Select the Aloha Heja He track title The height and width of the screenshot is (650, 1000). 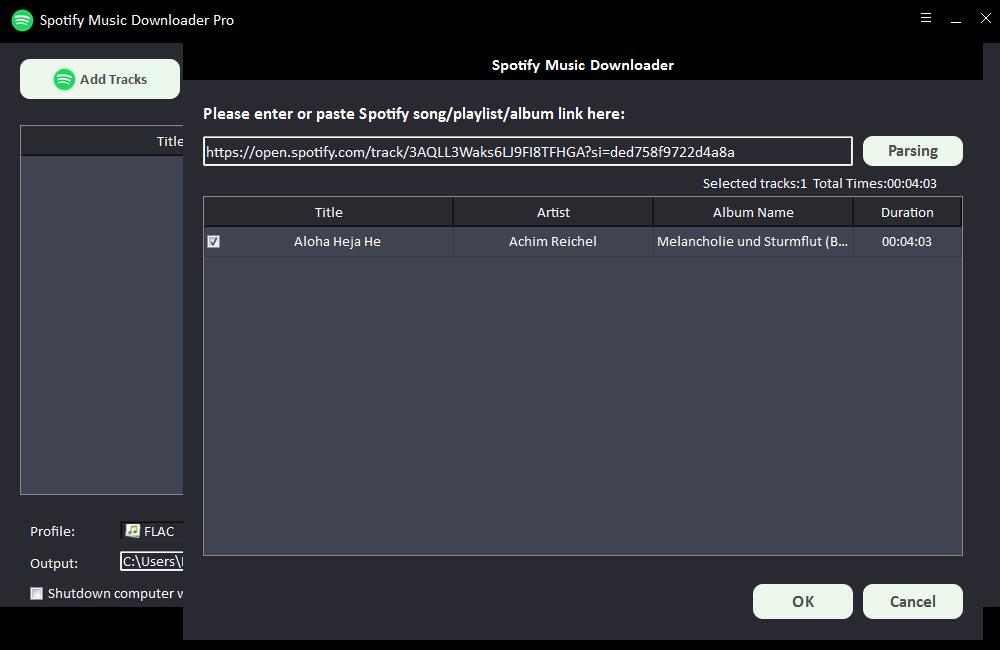click(x=337, y=241)
